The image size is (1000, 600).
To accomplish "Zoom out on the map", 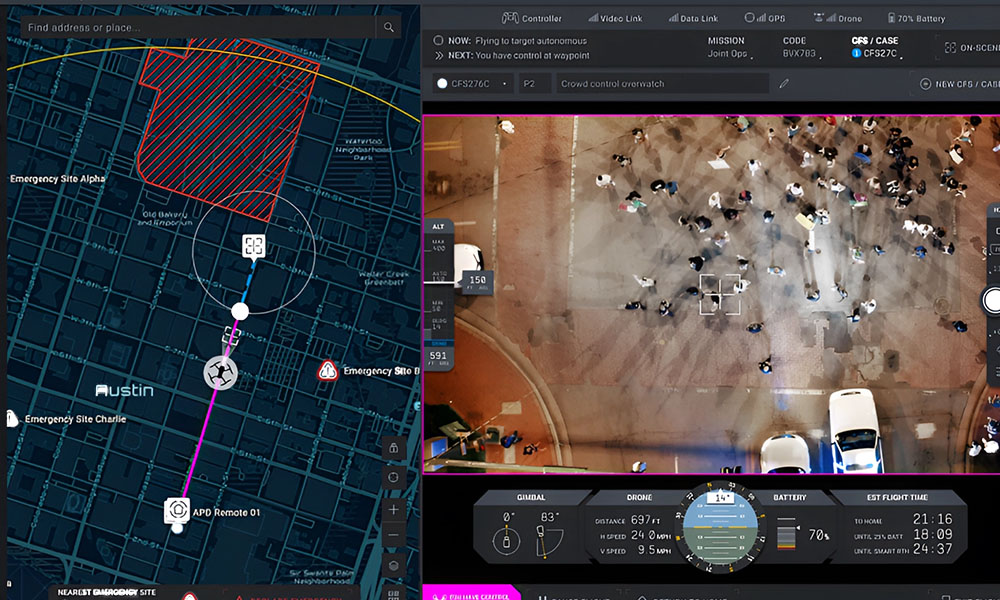I will click(x=394, y=536).
